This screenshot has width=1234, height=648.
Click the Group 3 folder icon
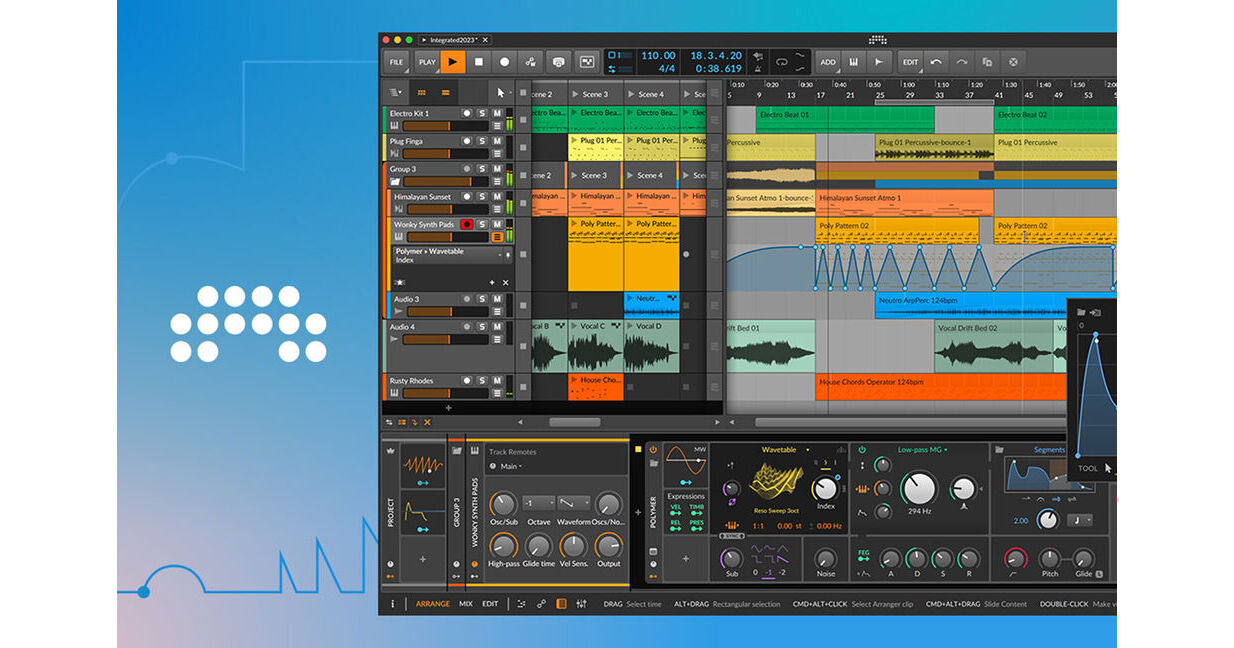coord(395,182)
